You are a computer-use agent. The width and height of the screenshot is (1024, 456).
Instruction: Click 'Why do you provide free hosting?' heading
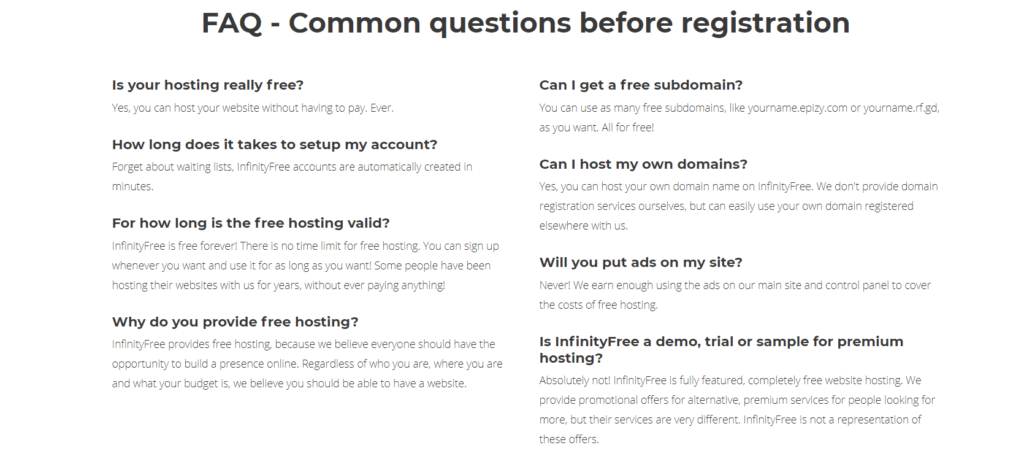pos(235,322)
